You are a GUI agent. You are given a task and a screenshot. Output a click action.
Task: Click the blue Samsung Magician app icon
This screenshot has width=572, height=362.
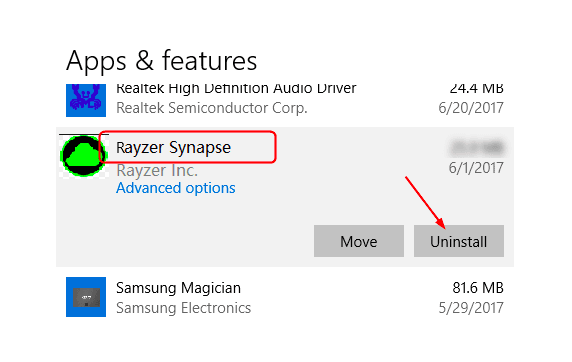tap(86, 297)
